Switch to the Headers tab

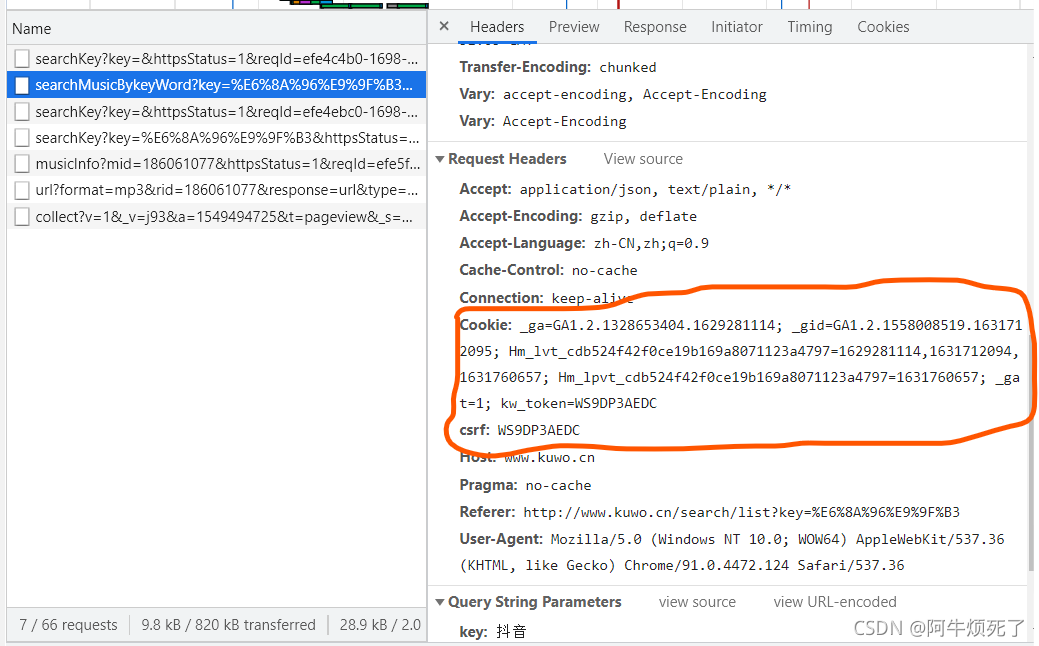click(x=497, y=27)
